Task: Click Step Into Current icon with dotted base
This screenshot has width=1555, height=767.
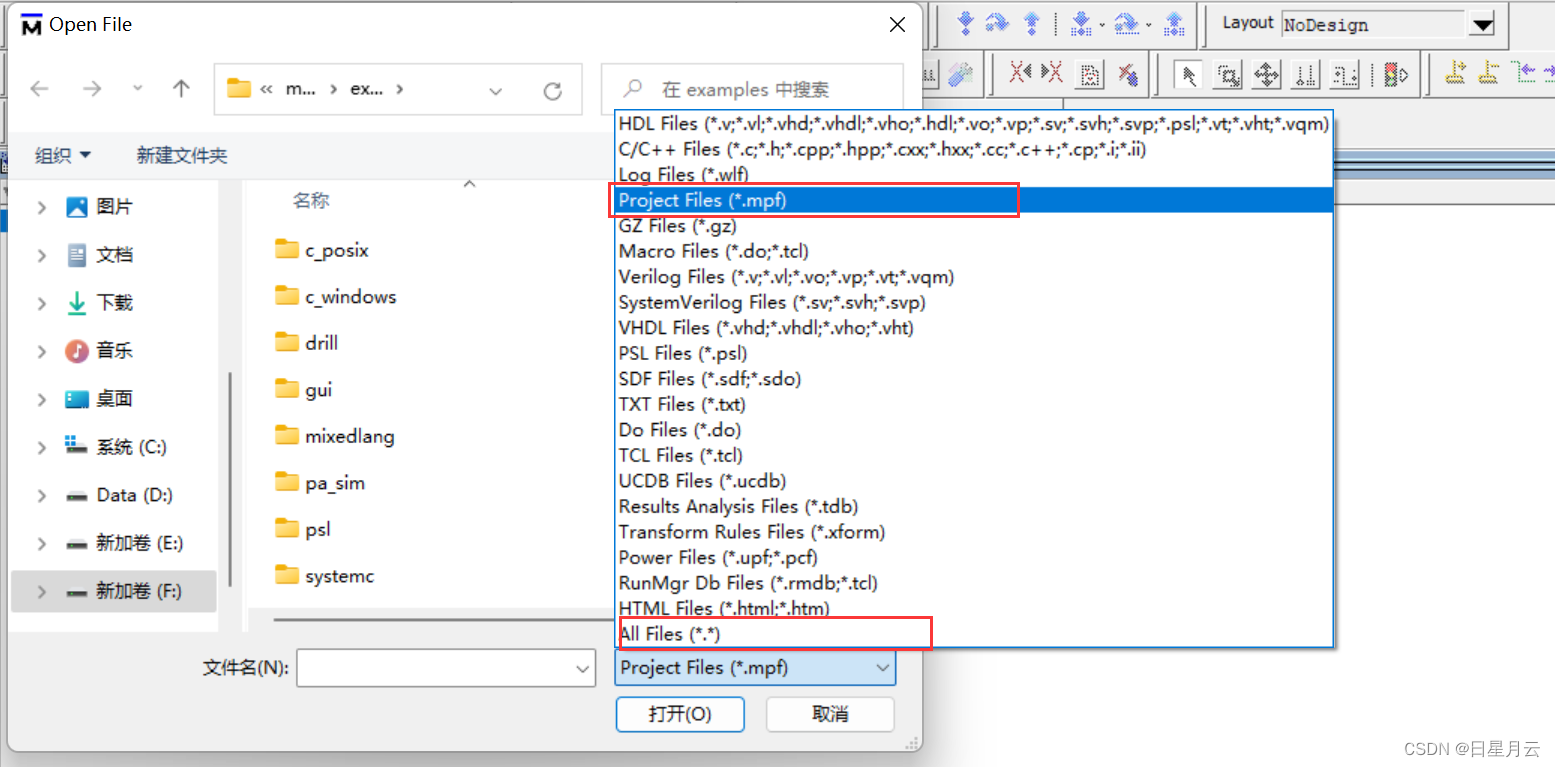Action: click(x=1082, y=22)
